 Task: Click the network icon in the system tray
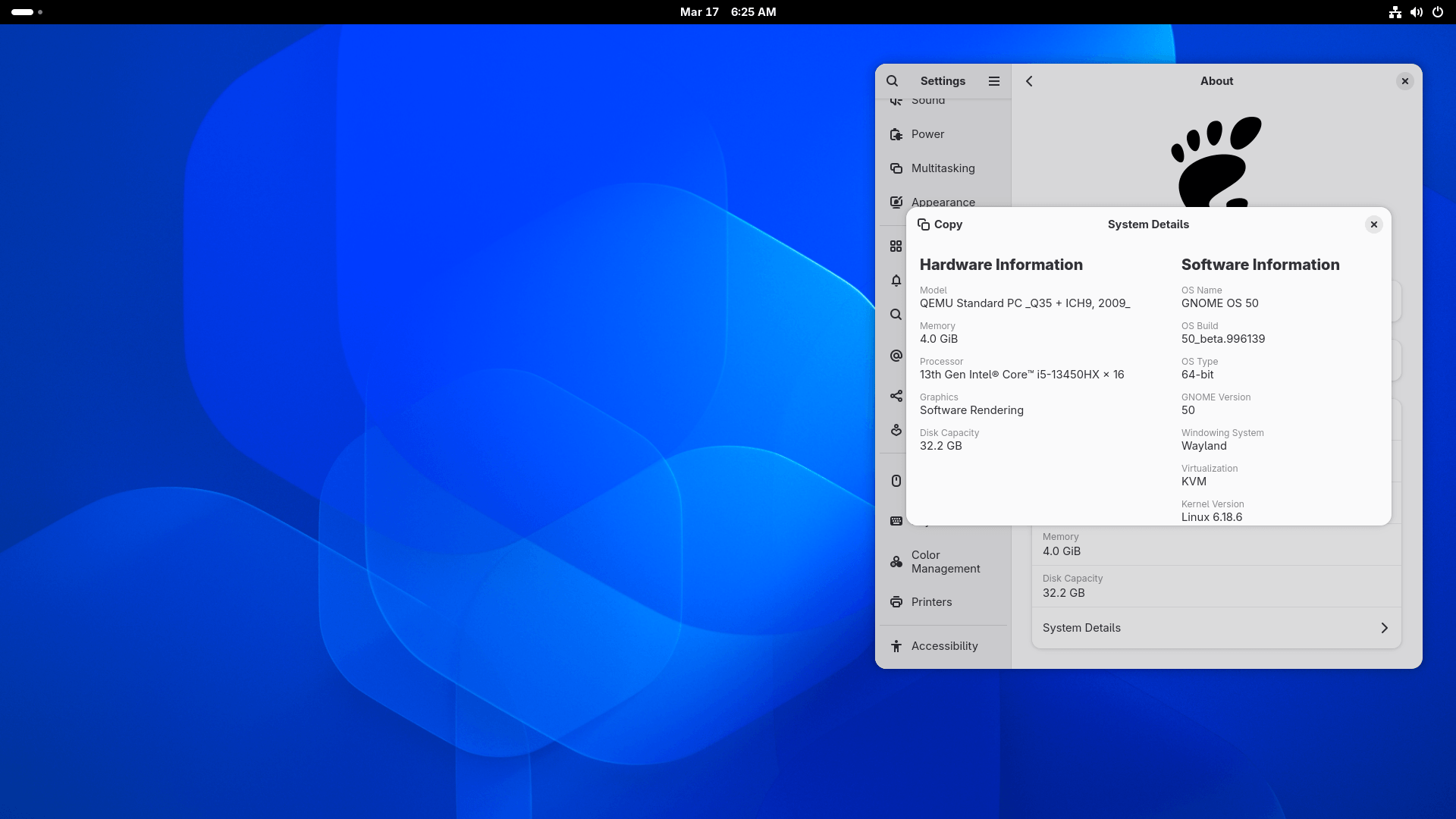click(x=1395, y=12)
